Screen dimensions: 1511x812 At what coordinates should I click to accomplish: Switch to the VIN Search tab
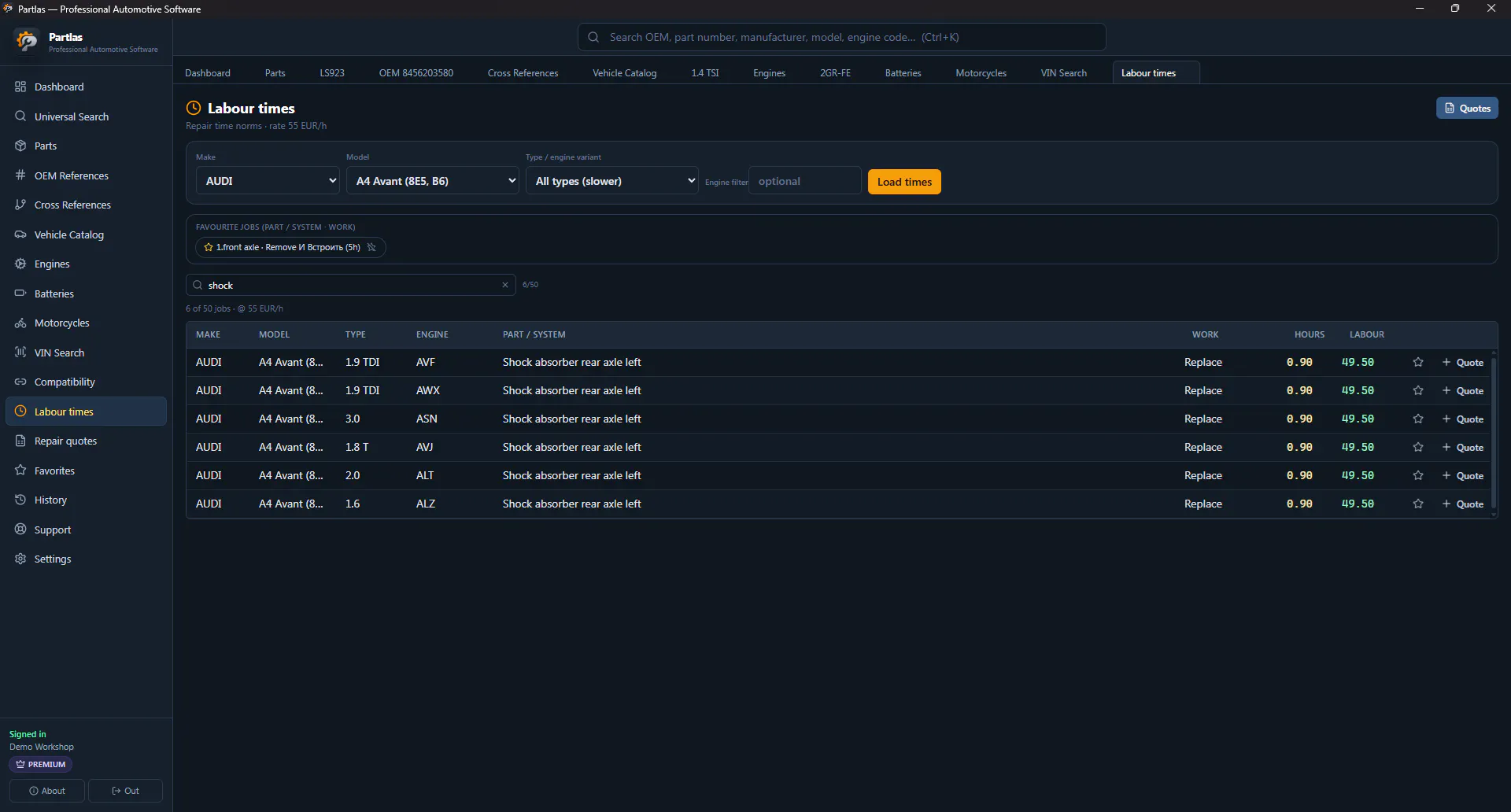pos(1063,73)
